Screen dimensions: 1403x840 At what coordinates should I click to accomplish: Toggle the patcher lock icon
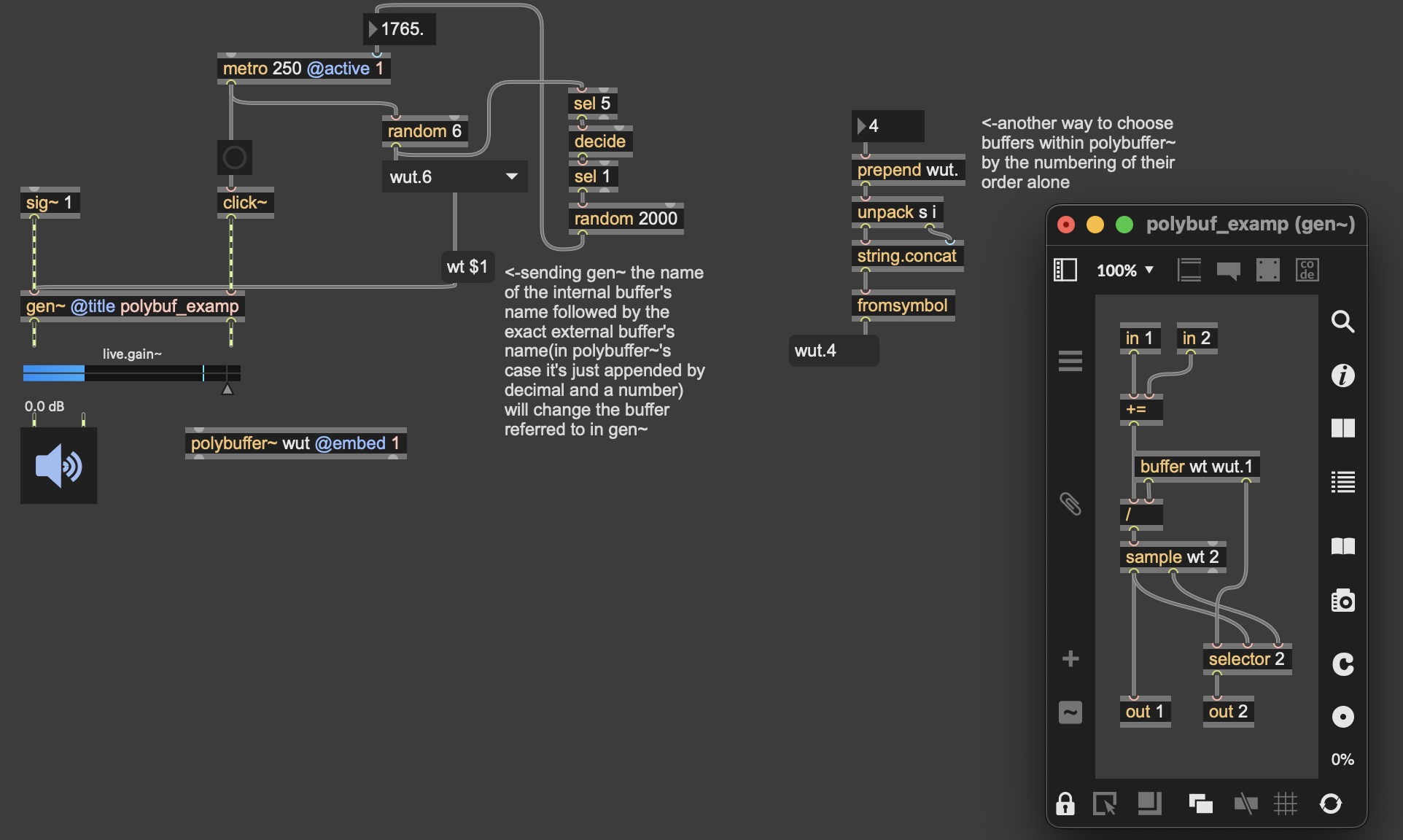coord(1065,804)
